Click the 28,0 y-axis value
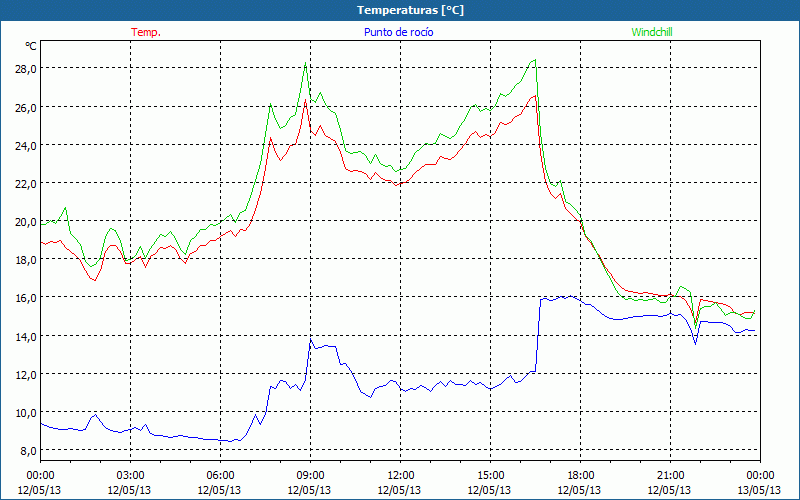 pos(26,69)
